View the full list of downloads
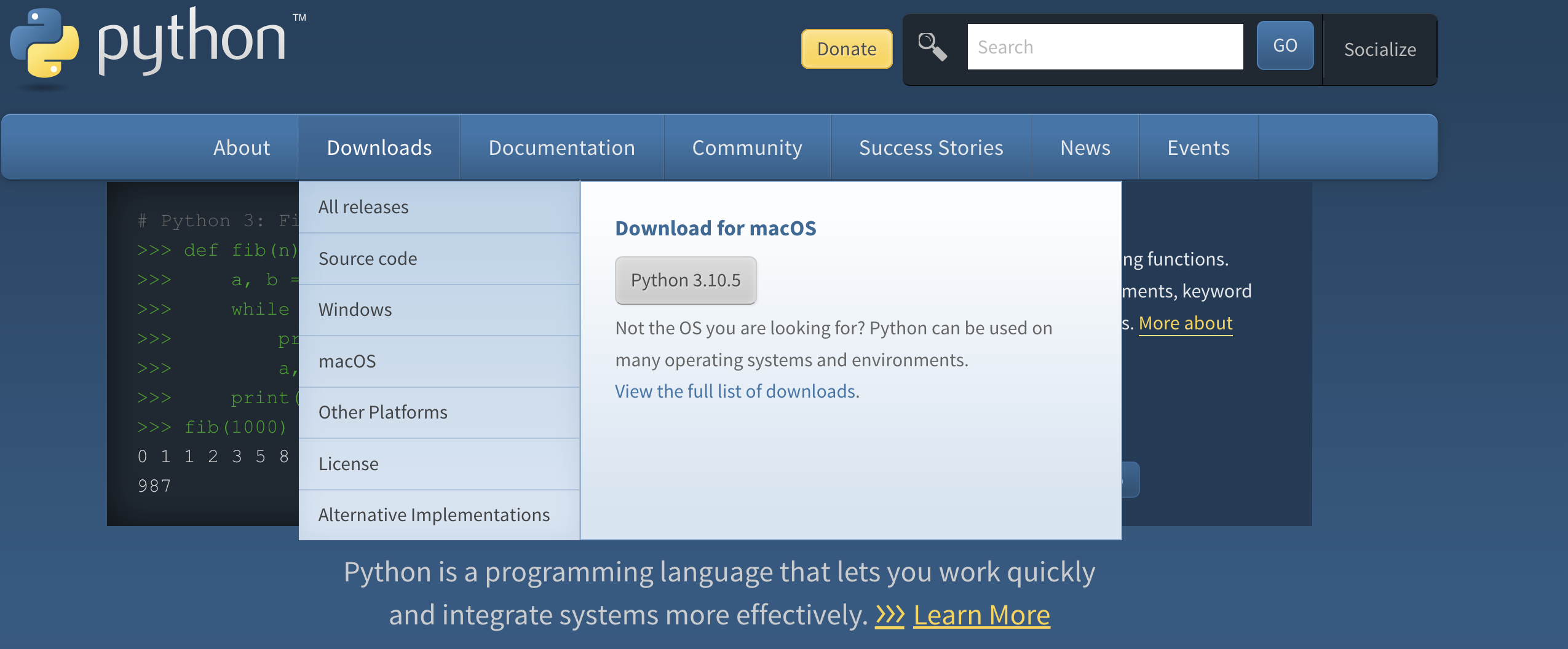This screenshot has height=649, width=1568. [736, 391]
